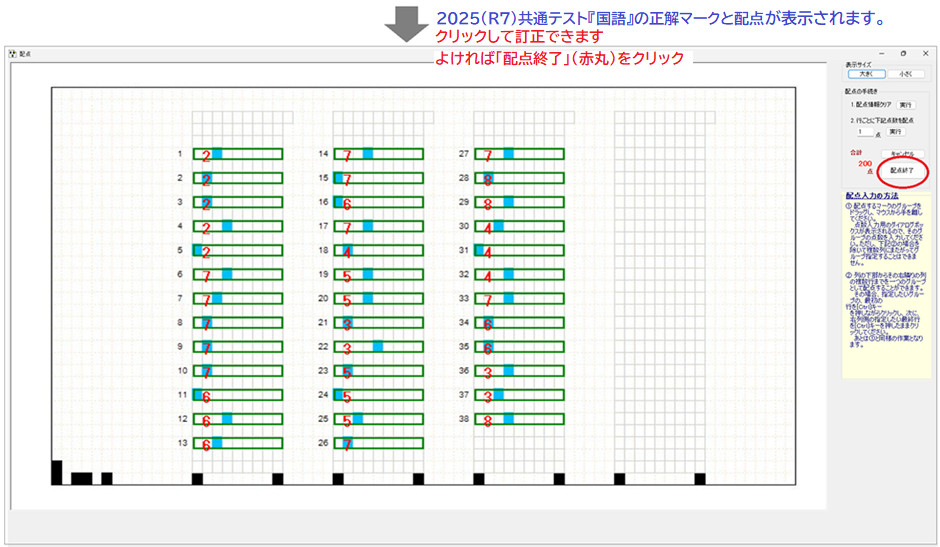The height and width of the screenshot is (547, 940).
Task: Run 実行 next to 配点情報クリア
Action: click(904, 104)
